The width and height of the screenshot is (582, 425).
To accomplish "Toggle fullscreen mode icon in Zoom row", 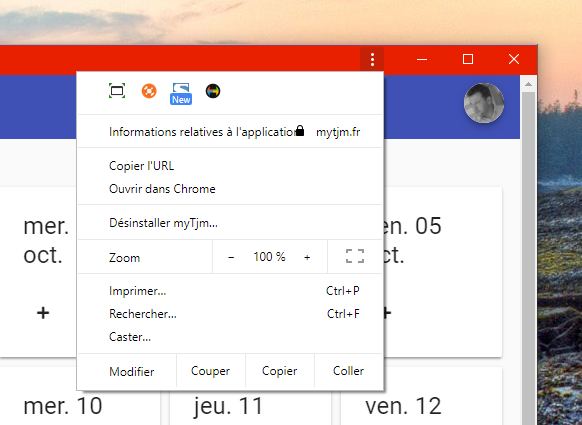I will click(x=355, y=256).
